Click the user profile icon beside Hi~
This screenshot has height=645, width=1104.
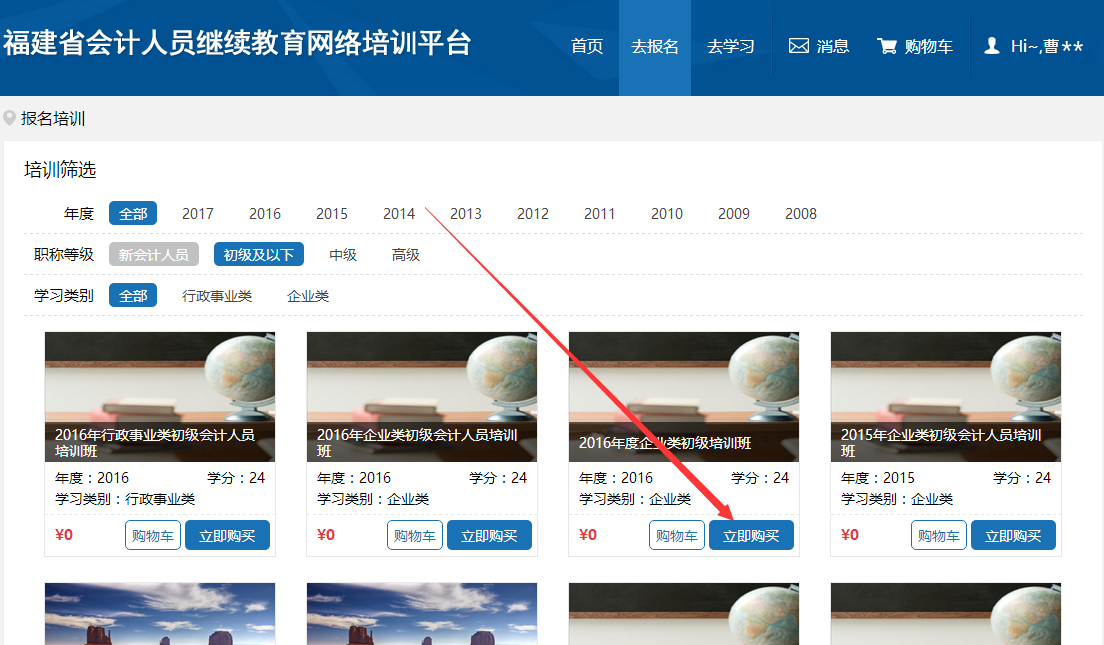click(x=991, y=46)
